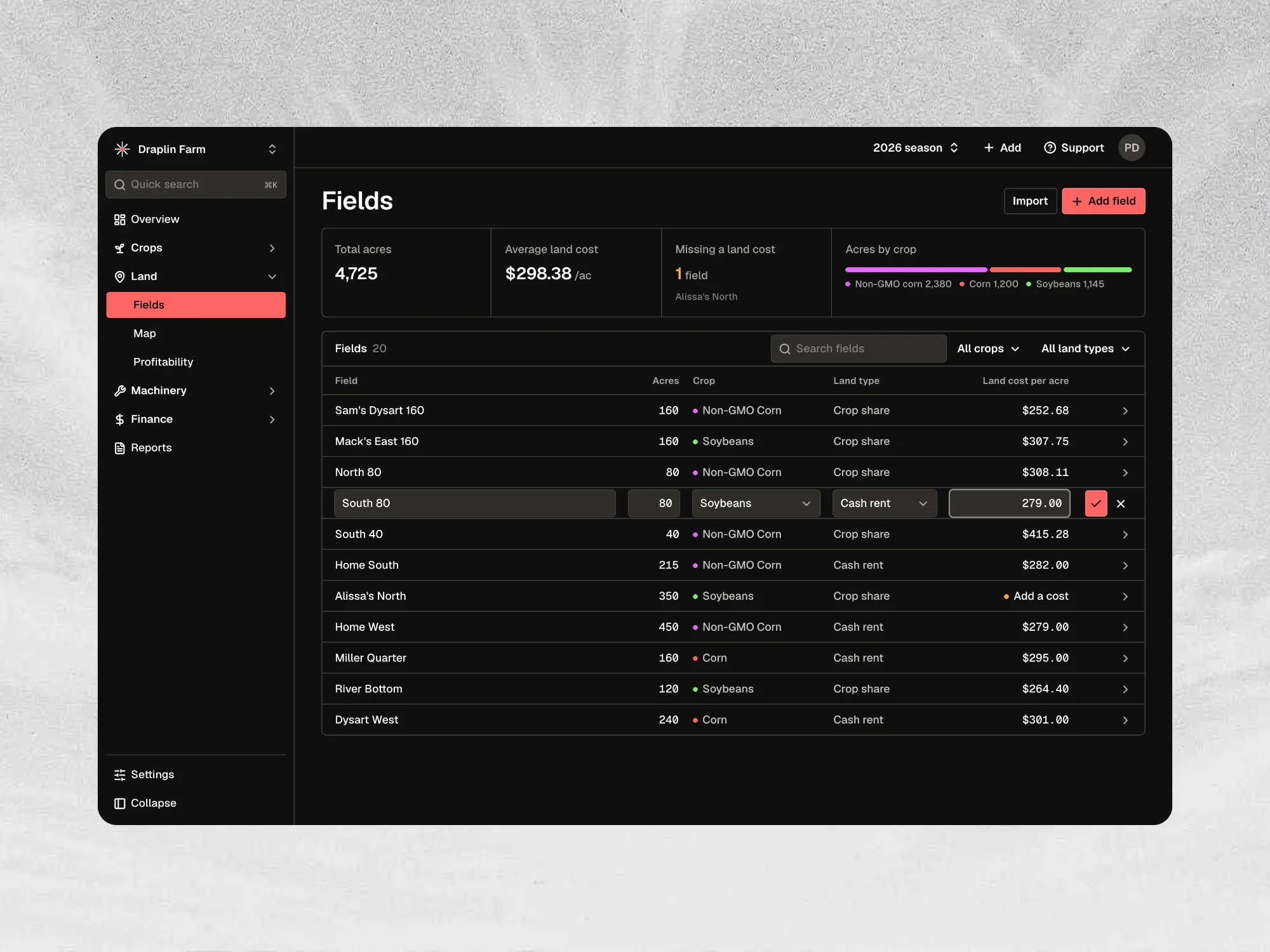Screen dimensions: 1270x952
Task: Click the Draplin Farm star logo
Action: (x=122, y=149)
